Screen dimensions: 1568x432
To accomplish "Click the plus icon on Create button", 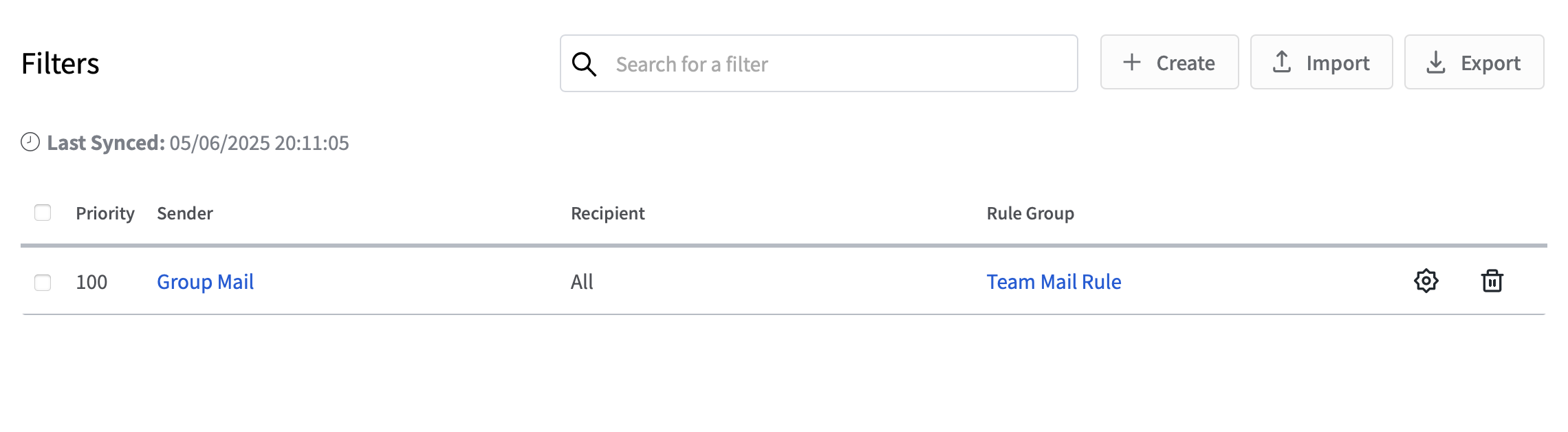I will [x=1131, y=63].
